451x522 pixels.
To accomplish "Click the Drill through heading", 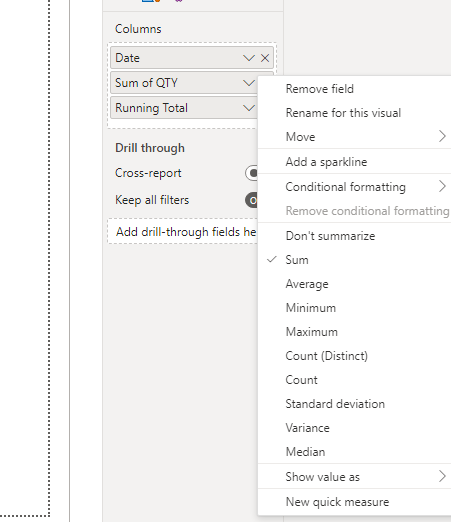I will click(x=150, y=148).
